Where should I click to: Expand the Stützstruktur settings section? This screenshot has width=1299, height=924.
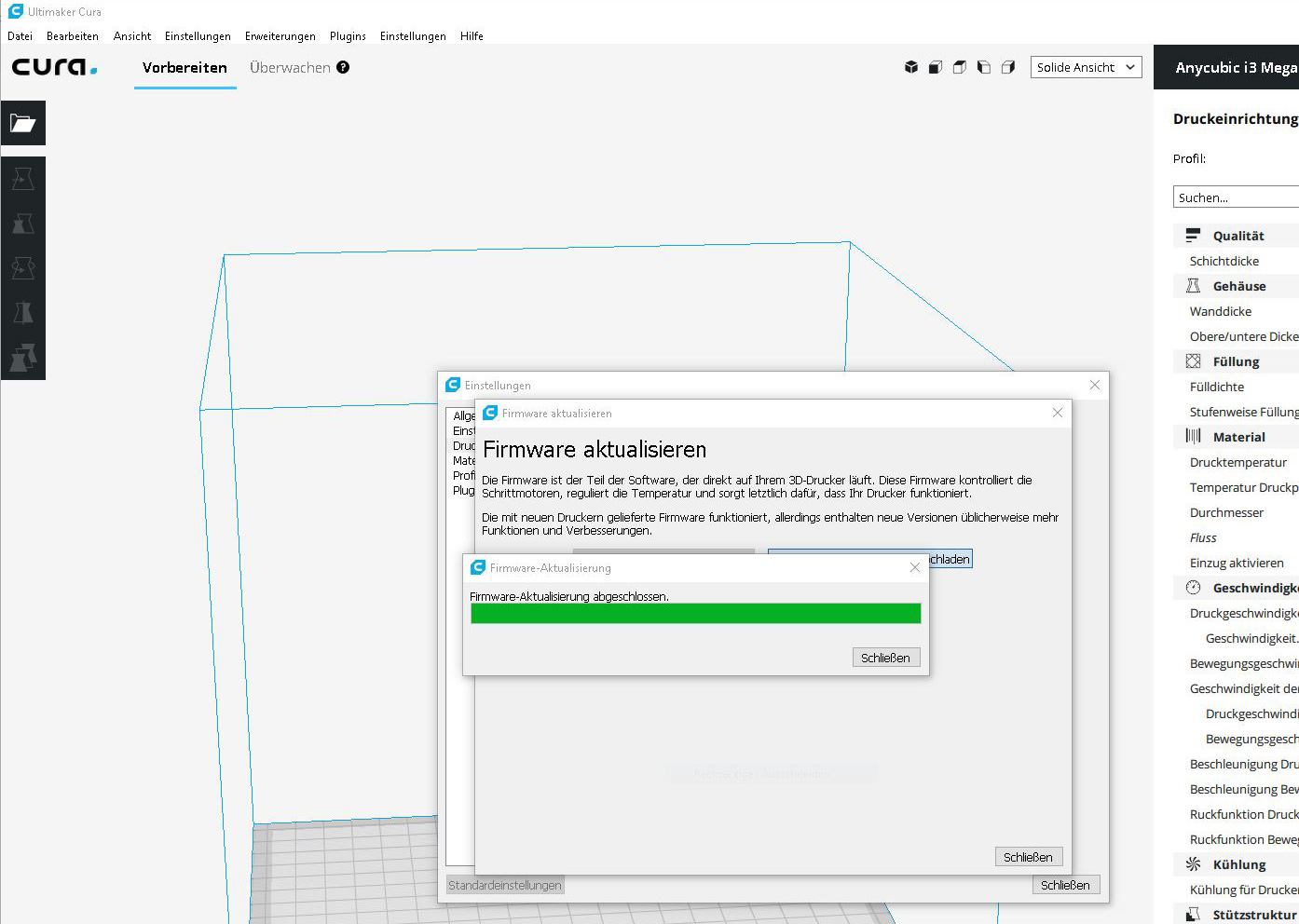pyautogui.click(x=1236, y=915)
